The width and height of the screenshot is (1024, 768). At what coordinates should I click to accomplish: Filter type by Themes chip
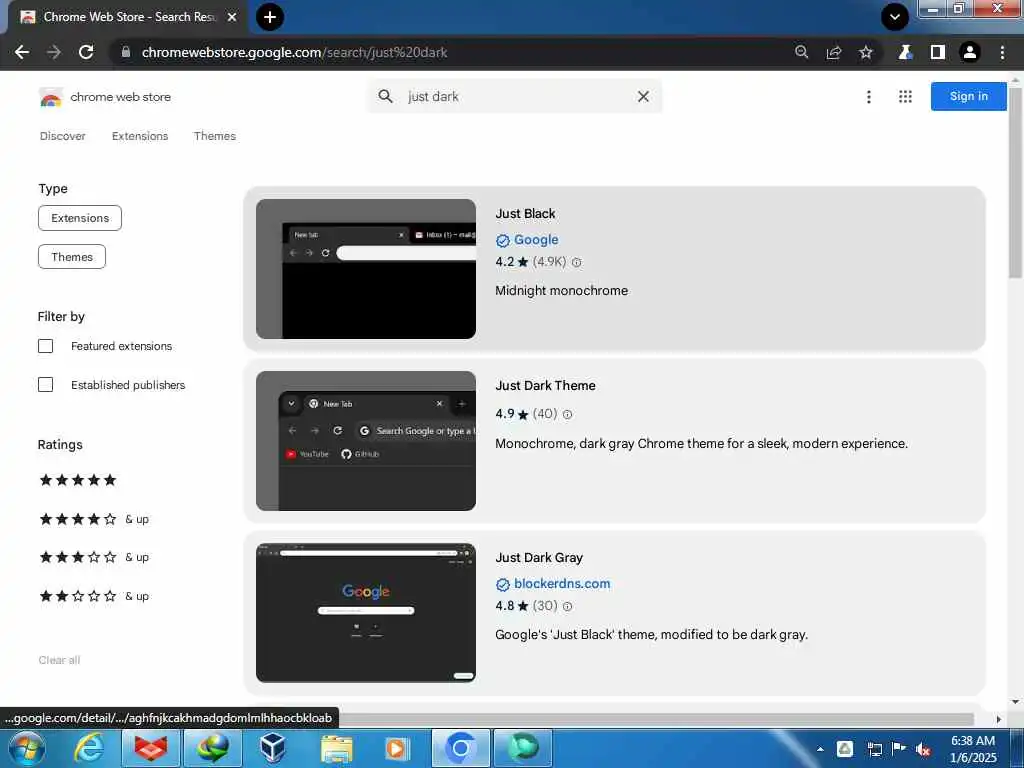tap(72, 257)
